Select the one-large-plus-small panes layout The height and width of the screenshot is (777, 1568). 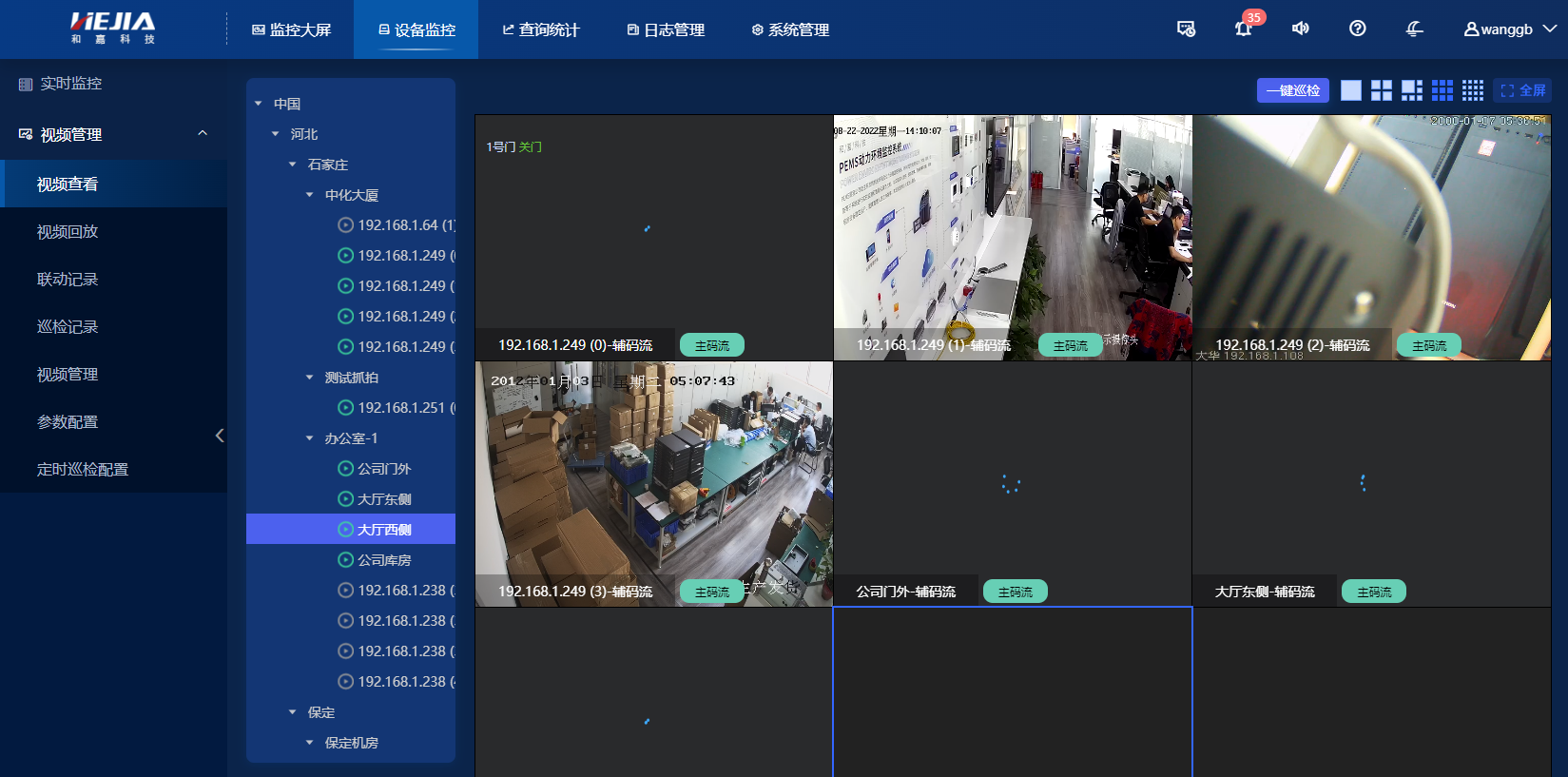coord(1411,90)
